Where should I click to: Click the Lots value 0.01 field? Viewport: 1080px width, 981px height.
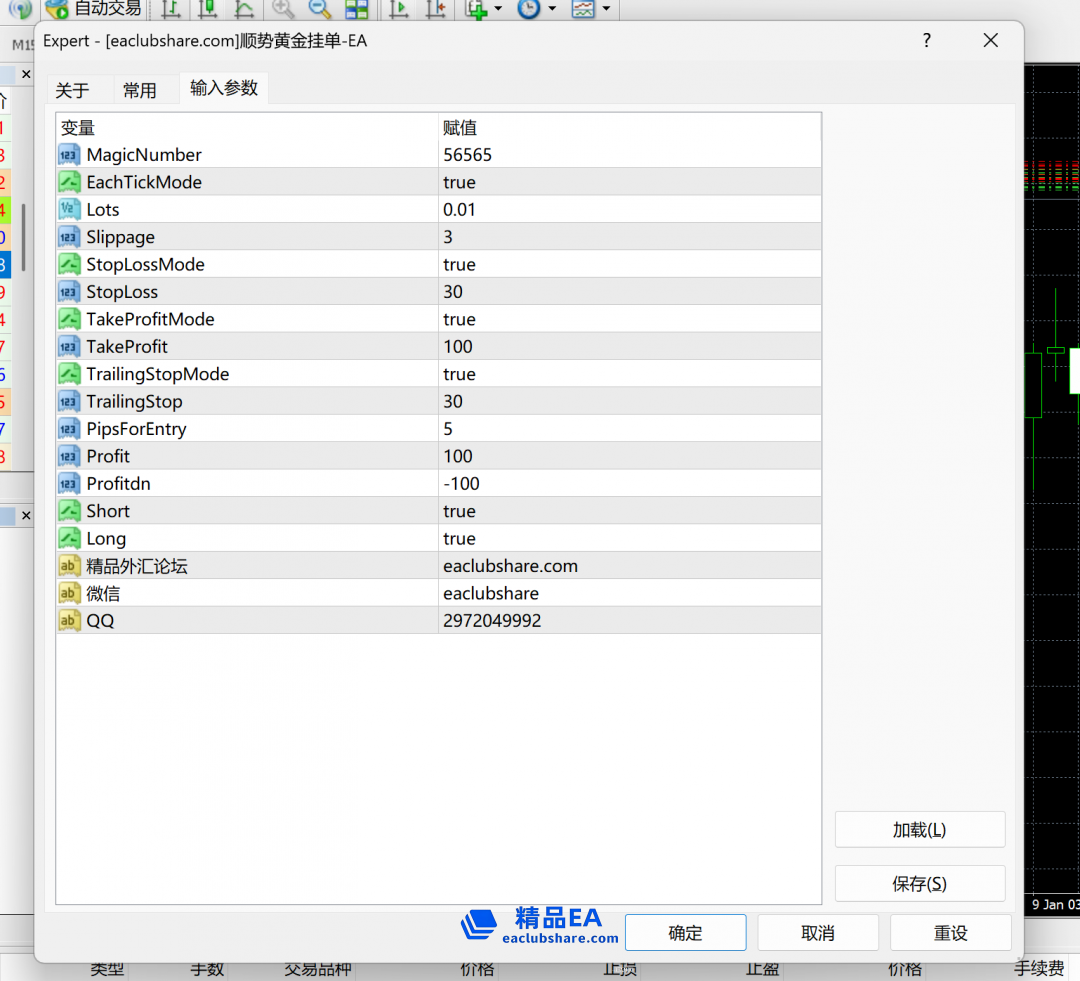[629, 210]
